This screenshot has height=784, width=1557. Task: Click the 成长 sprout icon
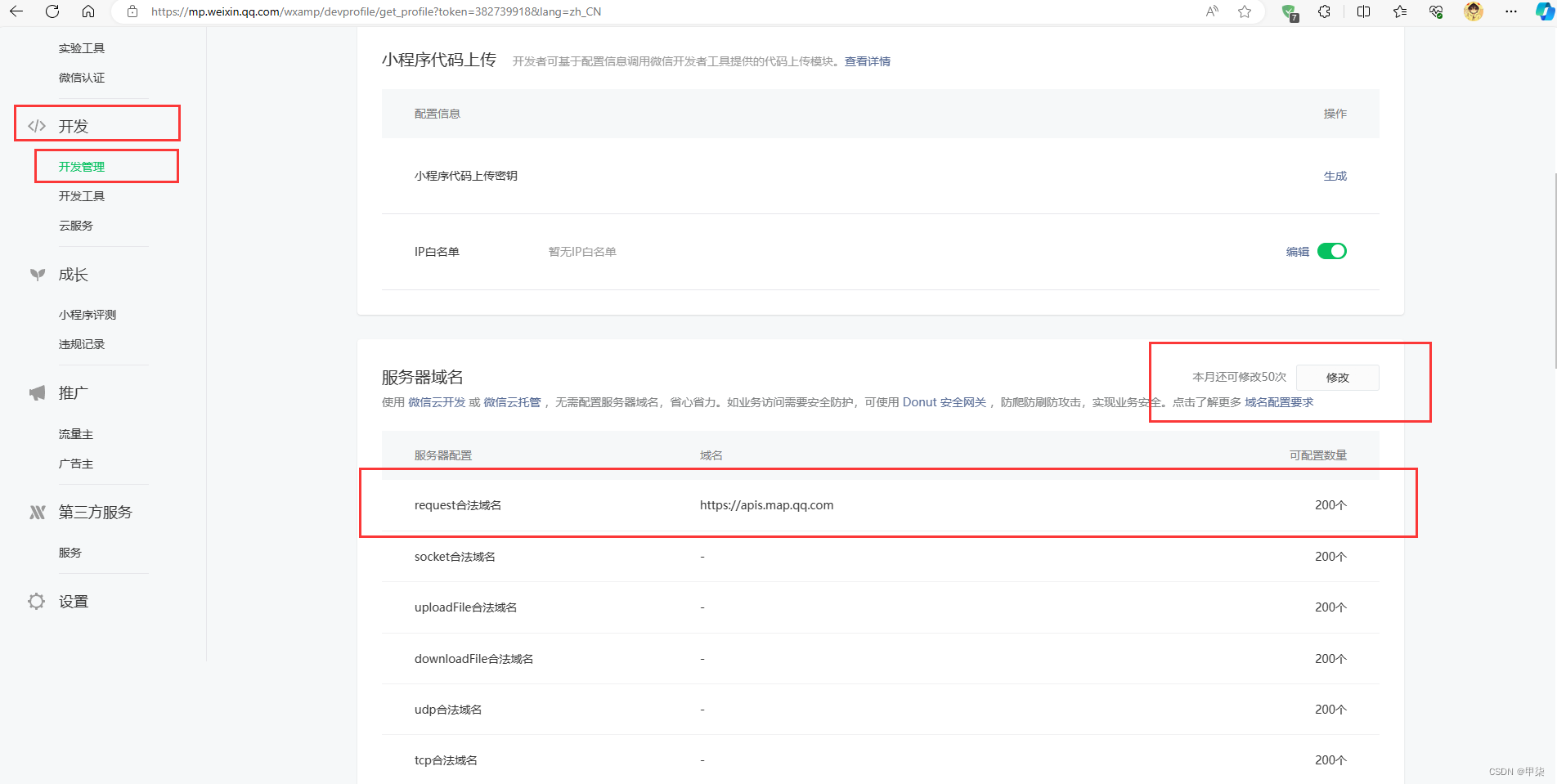(38, 275)
